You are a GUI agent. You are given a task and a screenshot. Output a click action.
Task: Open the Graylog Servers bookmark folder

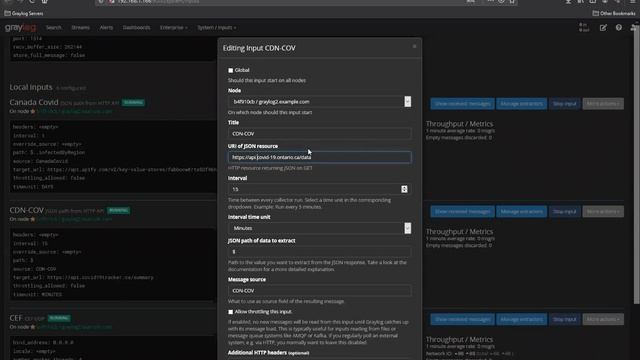tap(24, 13)
